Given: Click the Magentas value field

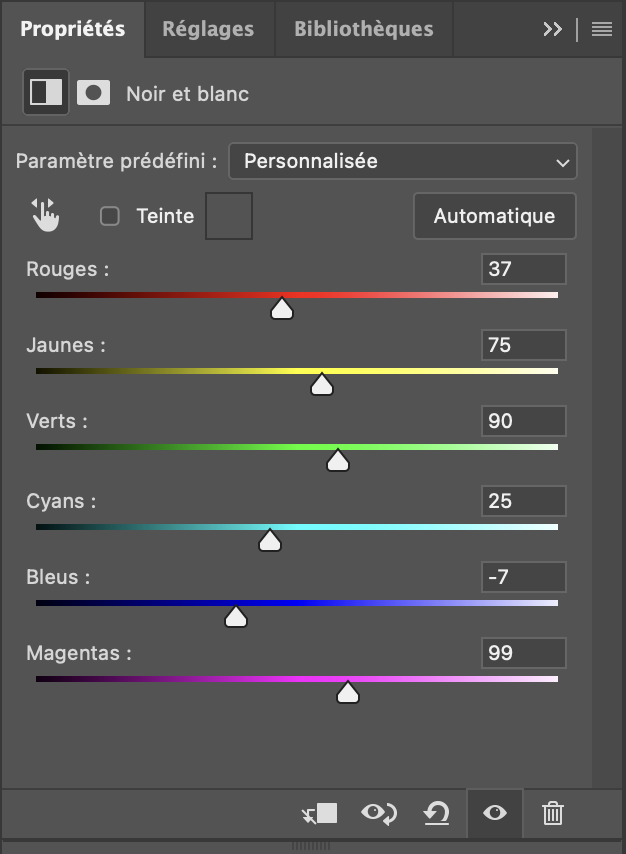Looking at the screenshot, I should tap(523, 653).
